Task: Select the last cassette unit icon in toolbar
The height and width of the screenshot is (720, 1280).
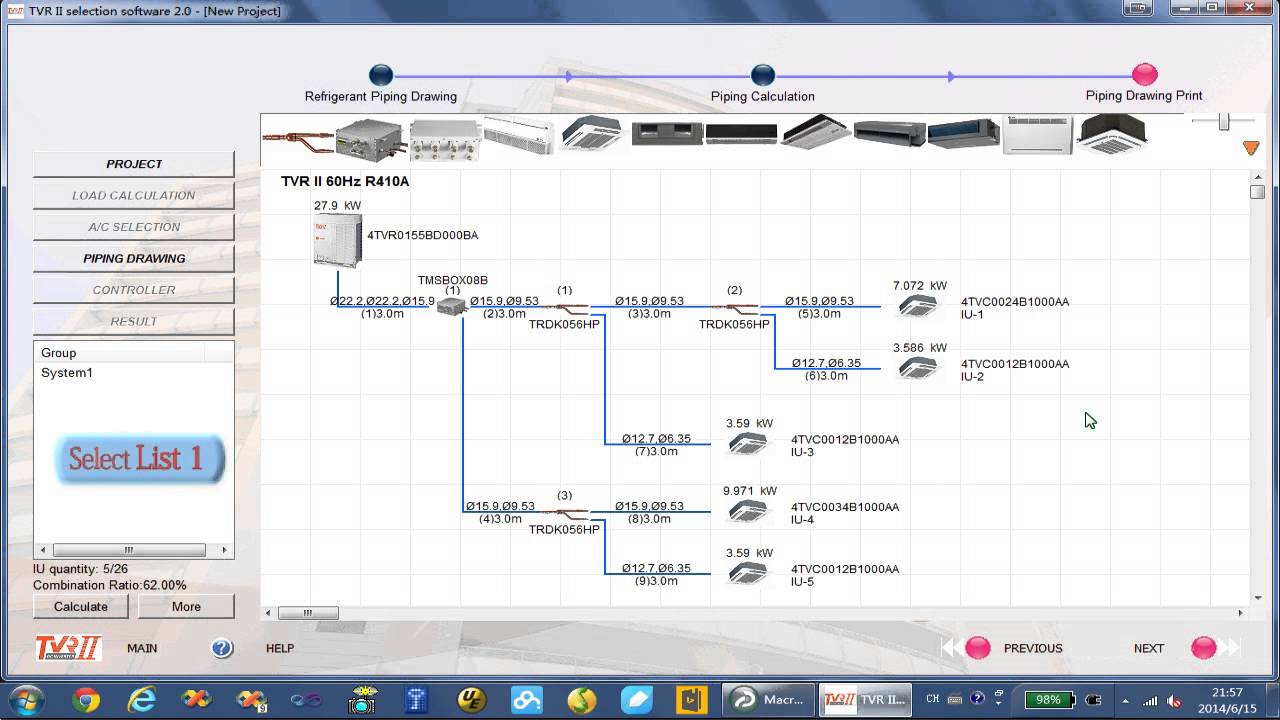Action: (x=1111, y=134)
